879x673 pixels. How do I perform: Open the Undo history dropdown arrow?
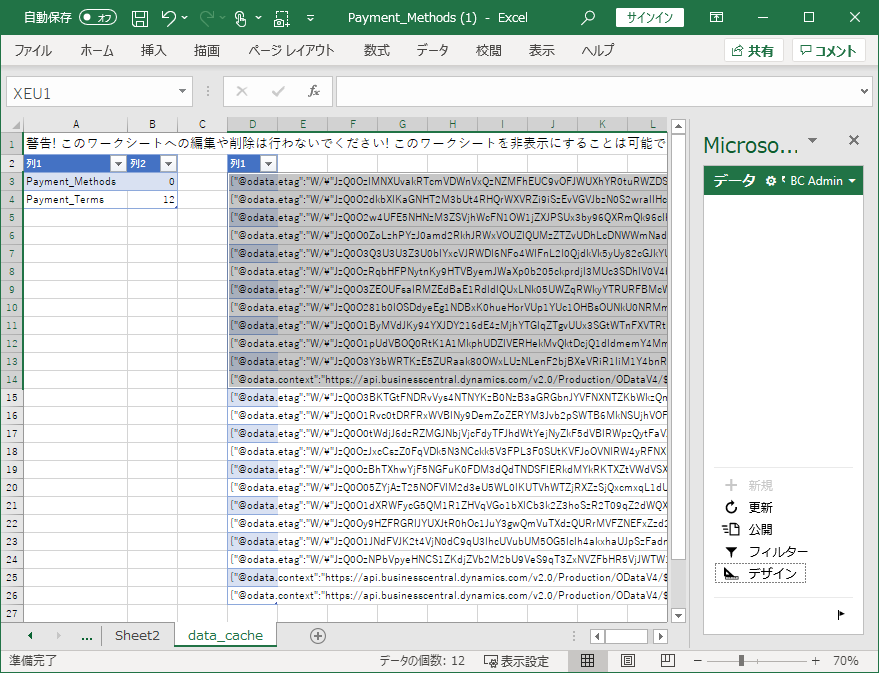(x=185, y=18)
